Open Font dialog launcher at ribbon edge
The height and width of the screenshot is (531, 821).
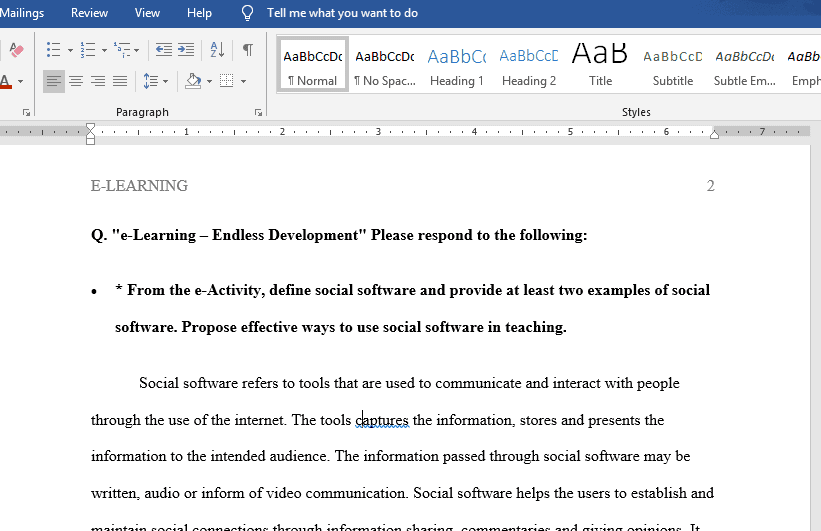click(x=26, y=112)
